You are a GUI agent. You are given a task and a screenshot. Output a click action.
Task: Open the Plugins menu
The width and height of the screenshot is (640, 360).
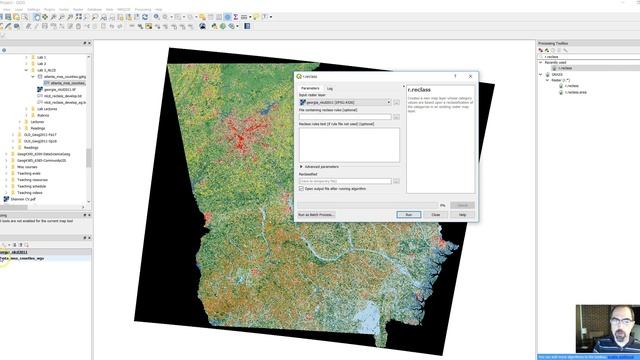point(49,9)
